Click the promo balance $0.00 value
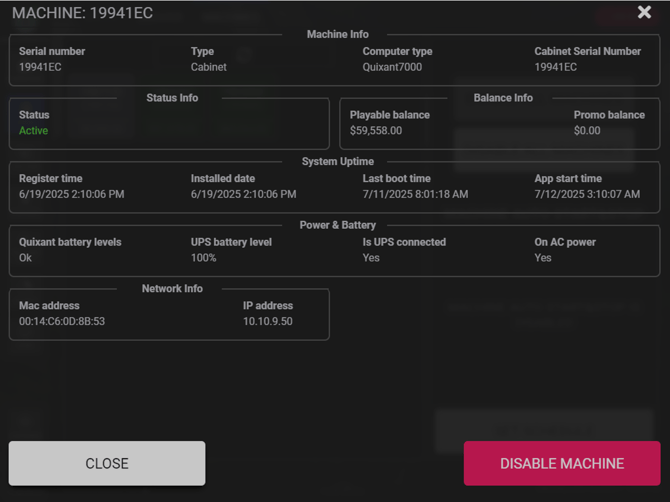670x502 pixels. 587,131
